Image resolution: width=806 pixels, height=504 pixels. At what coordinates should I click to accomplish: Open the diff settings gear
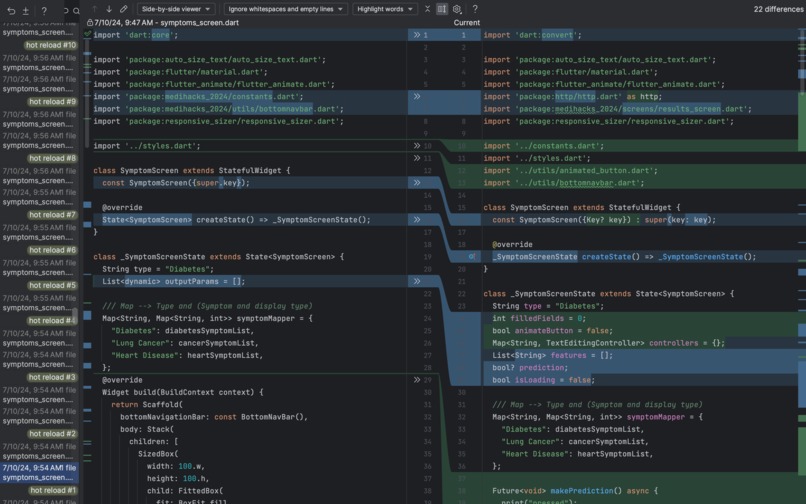click(x=457, y=9)
